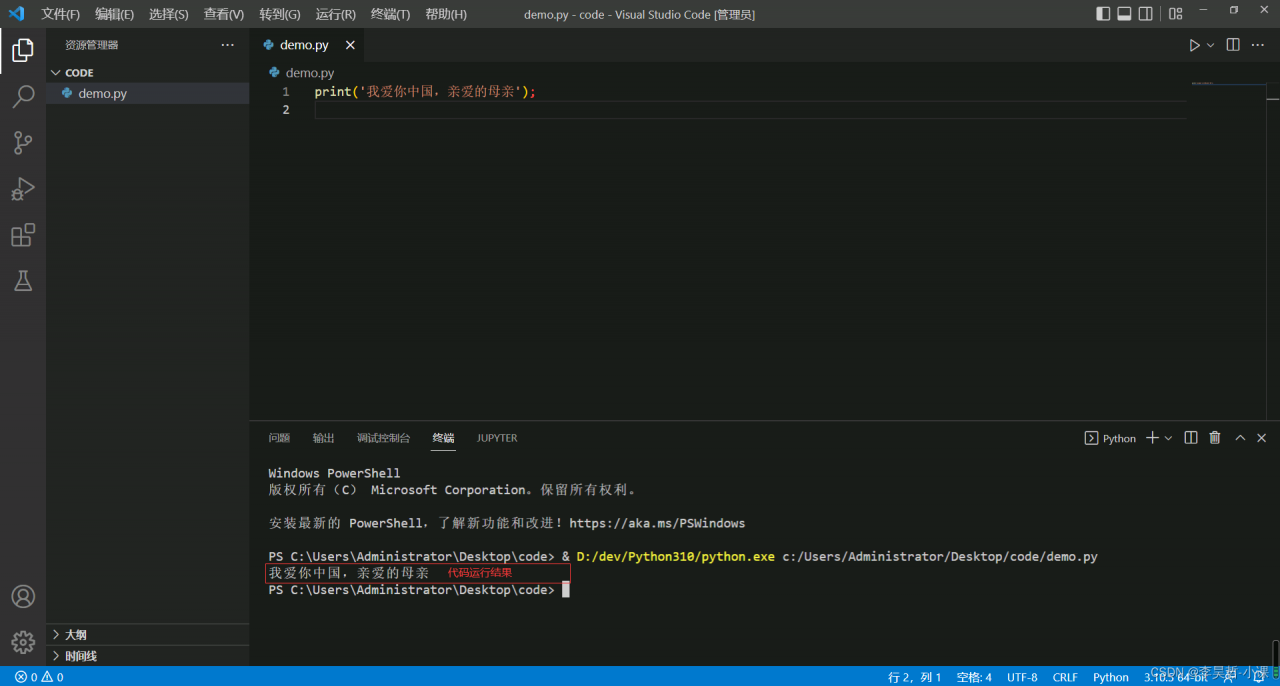Select language mode Python in status bar
Screen dimensions: 1280x686
pos(1110,677)
